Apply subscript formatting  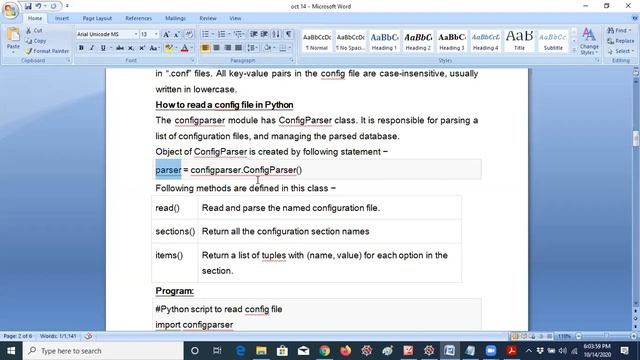click(131, 48)
